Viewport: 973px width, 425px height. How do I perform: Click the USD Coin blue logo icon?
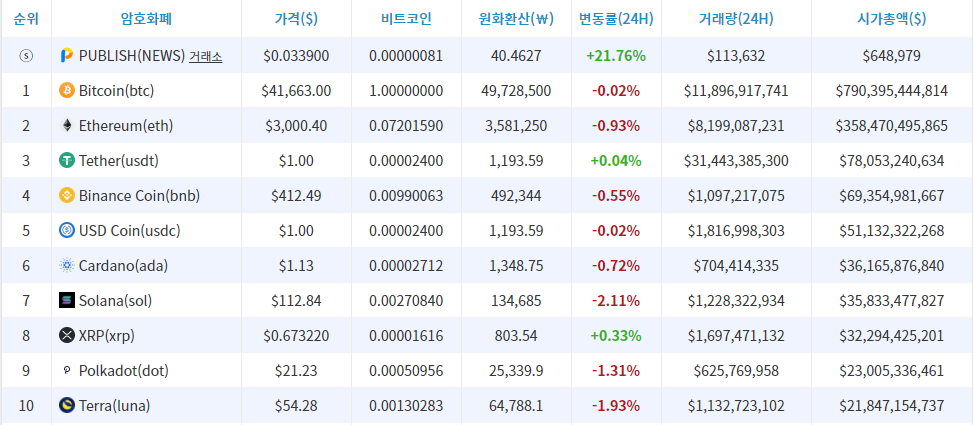click(66, 231)
